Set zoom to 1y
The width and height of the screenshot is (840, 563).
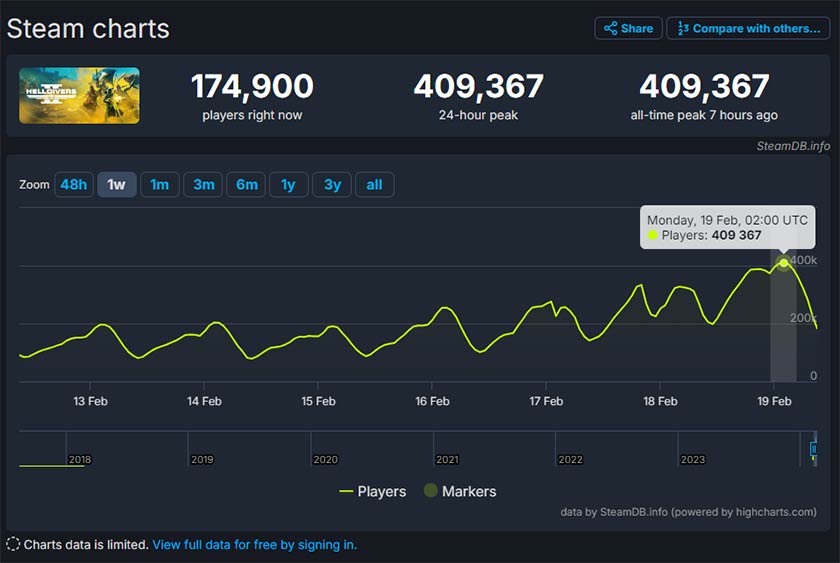pos(289,185)
